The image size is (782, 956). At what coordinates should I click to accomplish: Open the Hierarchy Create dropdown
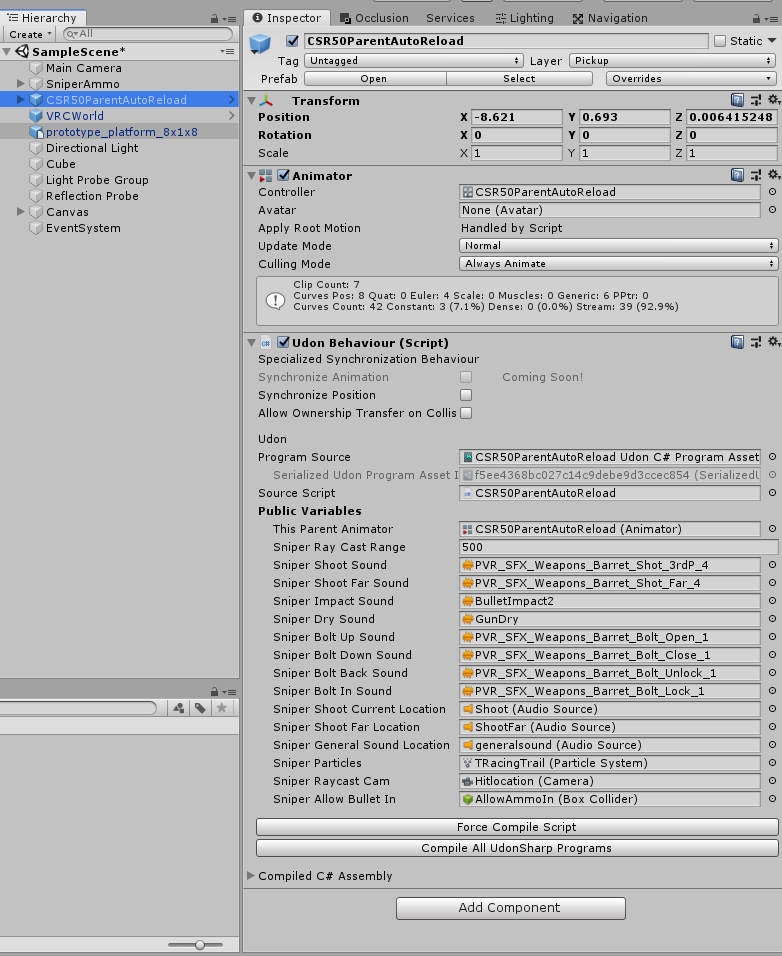[x=30, y=35]
